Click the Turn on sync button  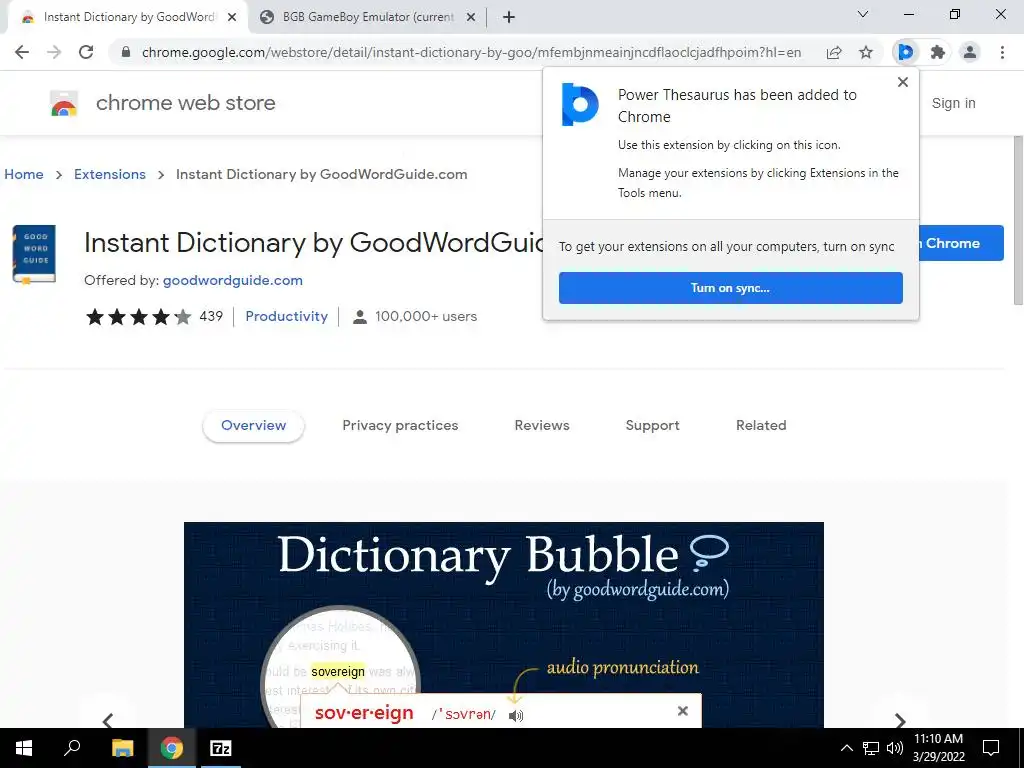point(731,288)
